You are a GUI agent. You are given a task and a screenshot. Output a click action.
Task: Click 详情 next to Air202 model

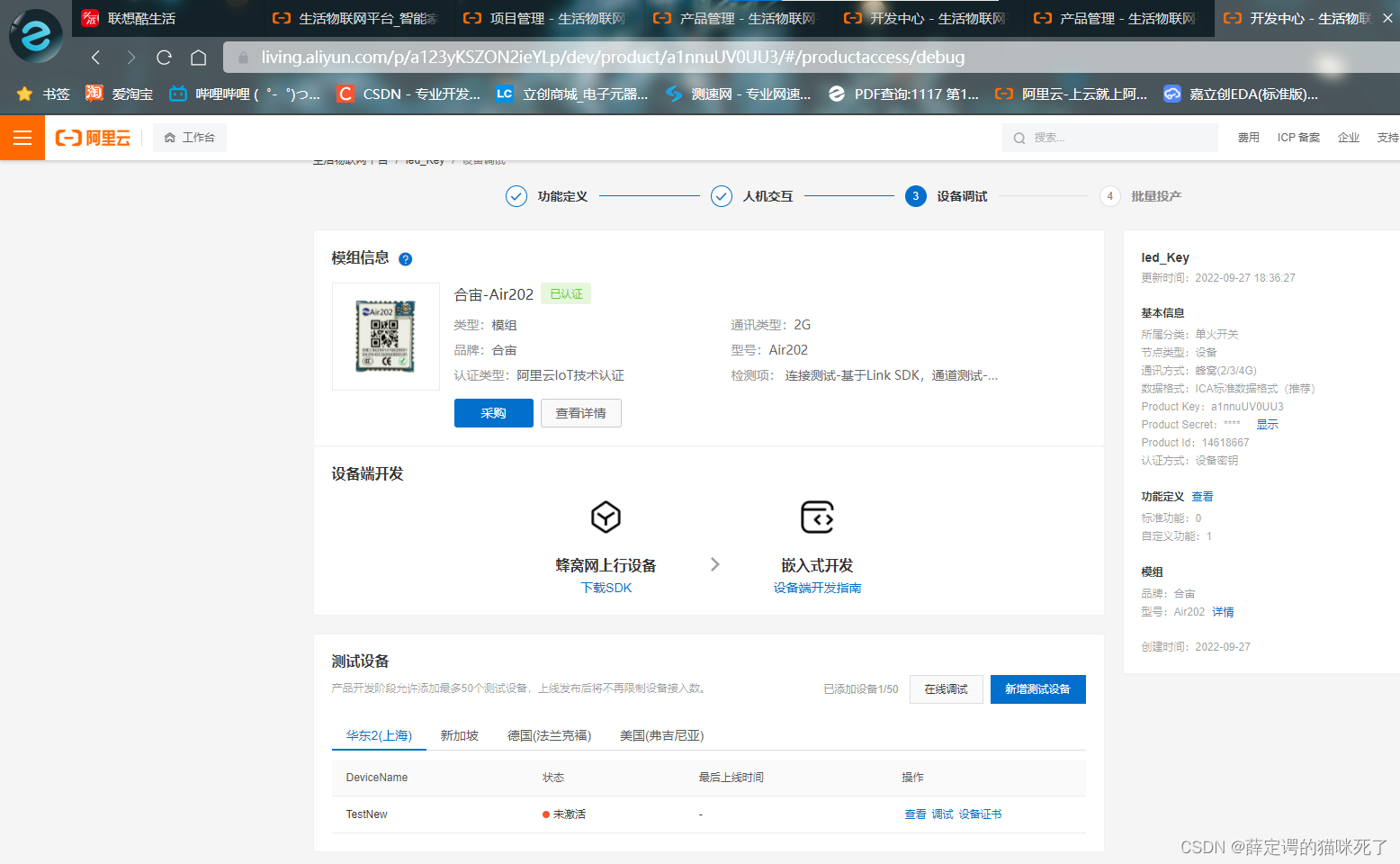(1223, 612)
